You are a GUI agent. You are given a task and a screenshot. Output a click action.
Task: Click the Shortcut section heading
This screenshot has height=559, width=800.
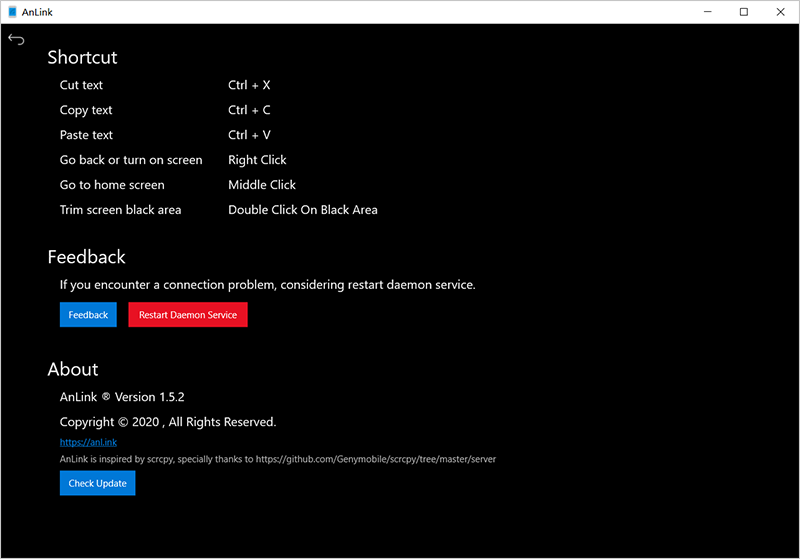click(82, 57)
